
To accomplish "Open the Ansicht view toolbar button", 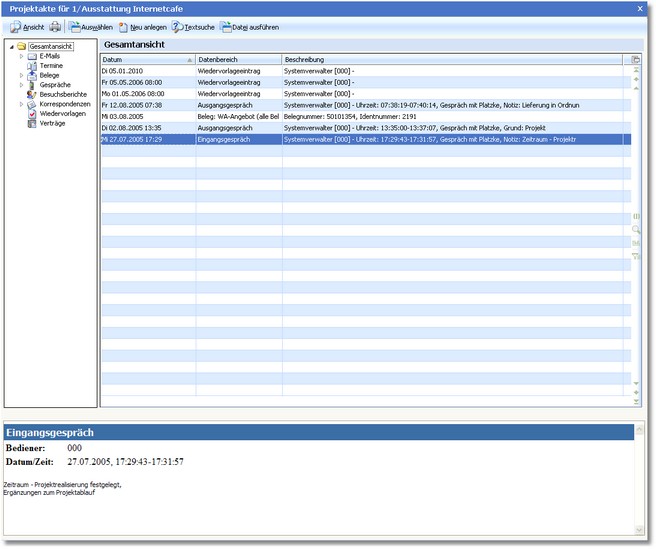I will [27, 27].
